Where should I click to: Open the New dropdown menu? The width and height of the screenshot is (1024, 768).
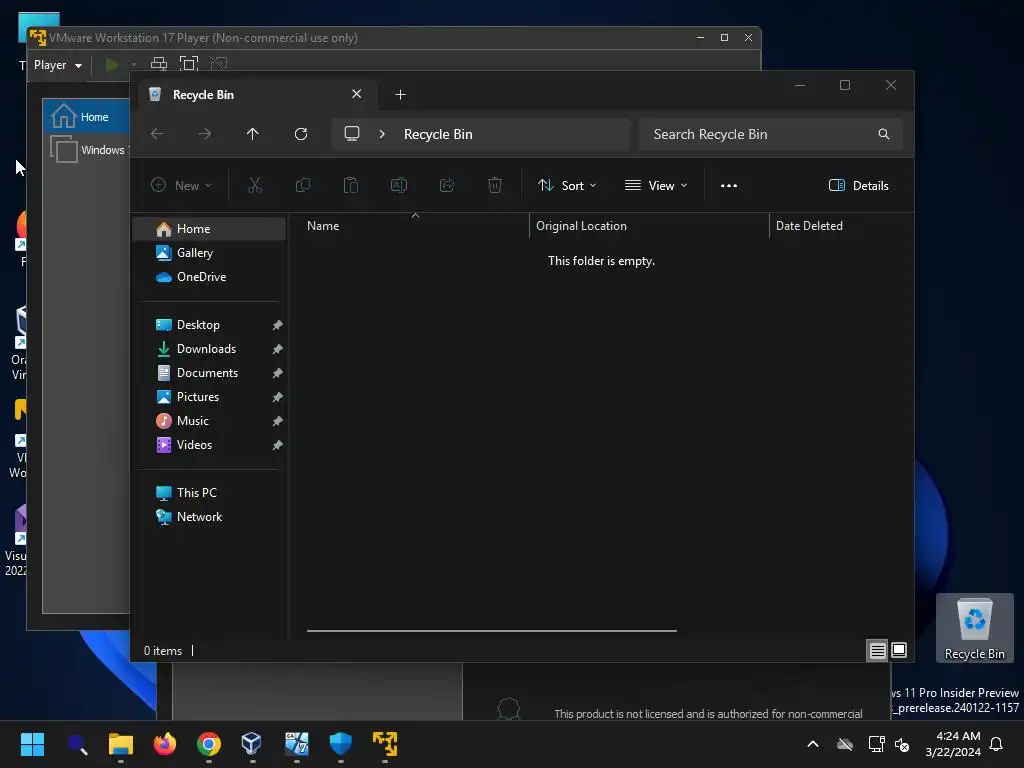(181, 185)
